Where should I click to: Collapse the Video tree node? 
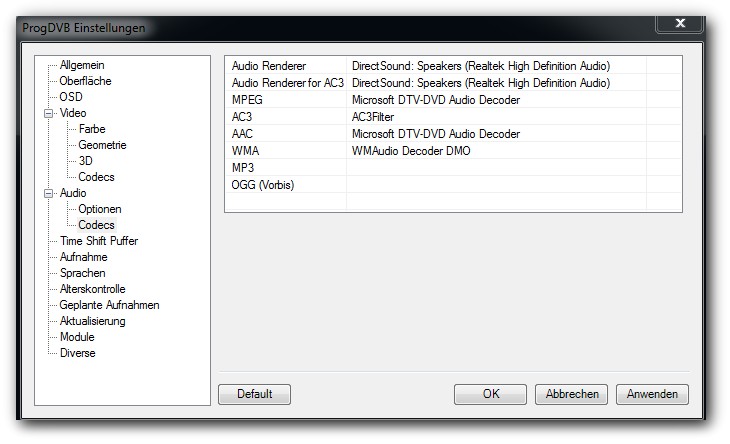click(47, 113)
